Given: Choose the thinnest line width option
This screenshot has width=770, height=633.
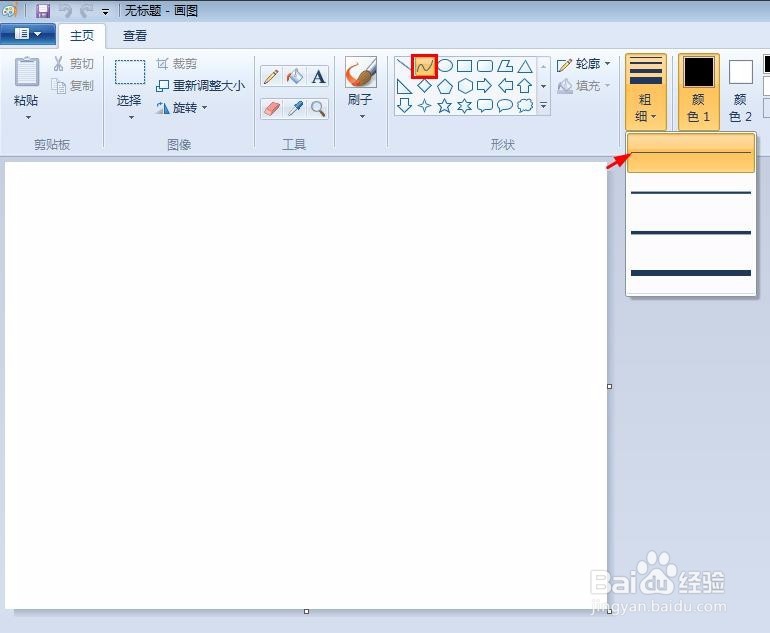Looking at the screenshot, I should coord(691,153).
